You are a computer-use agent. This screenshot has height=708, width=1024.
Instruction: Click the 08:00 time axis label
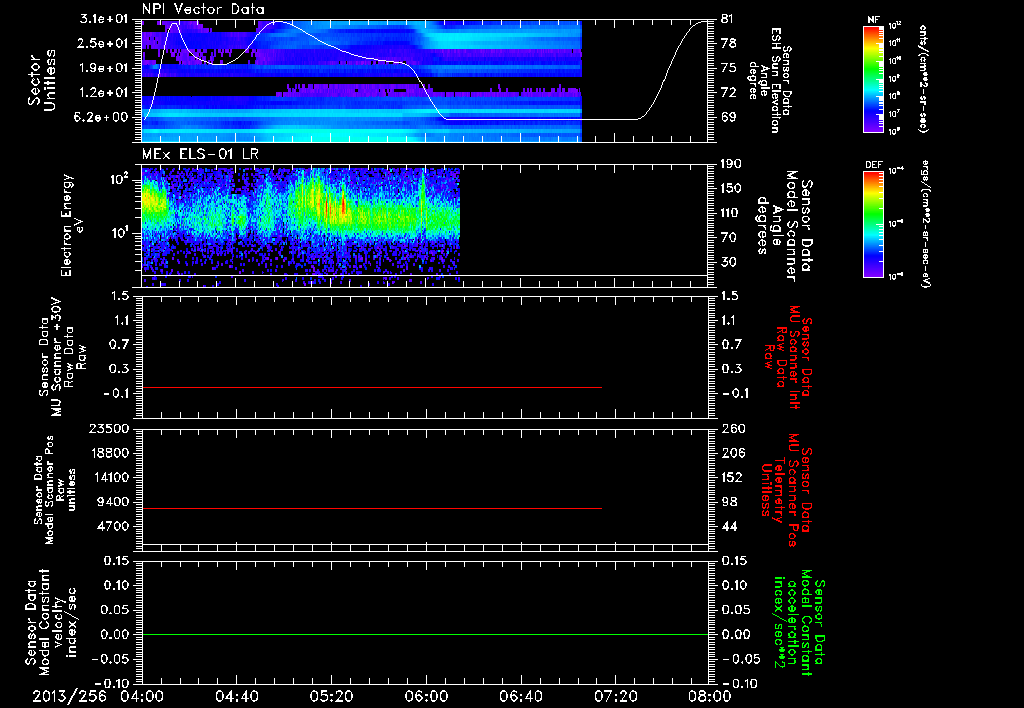click(710, 696)
